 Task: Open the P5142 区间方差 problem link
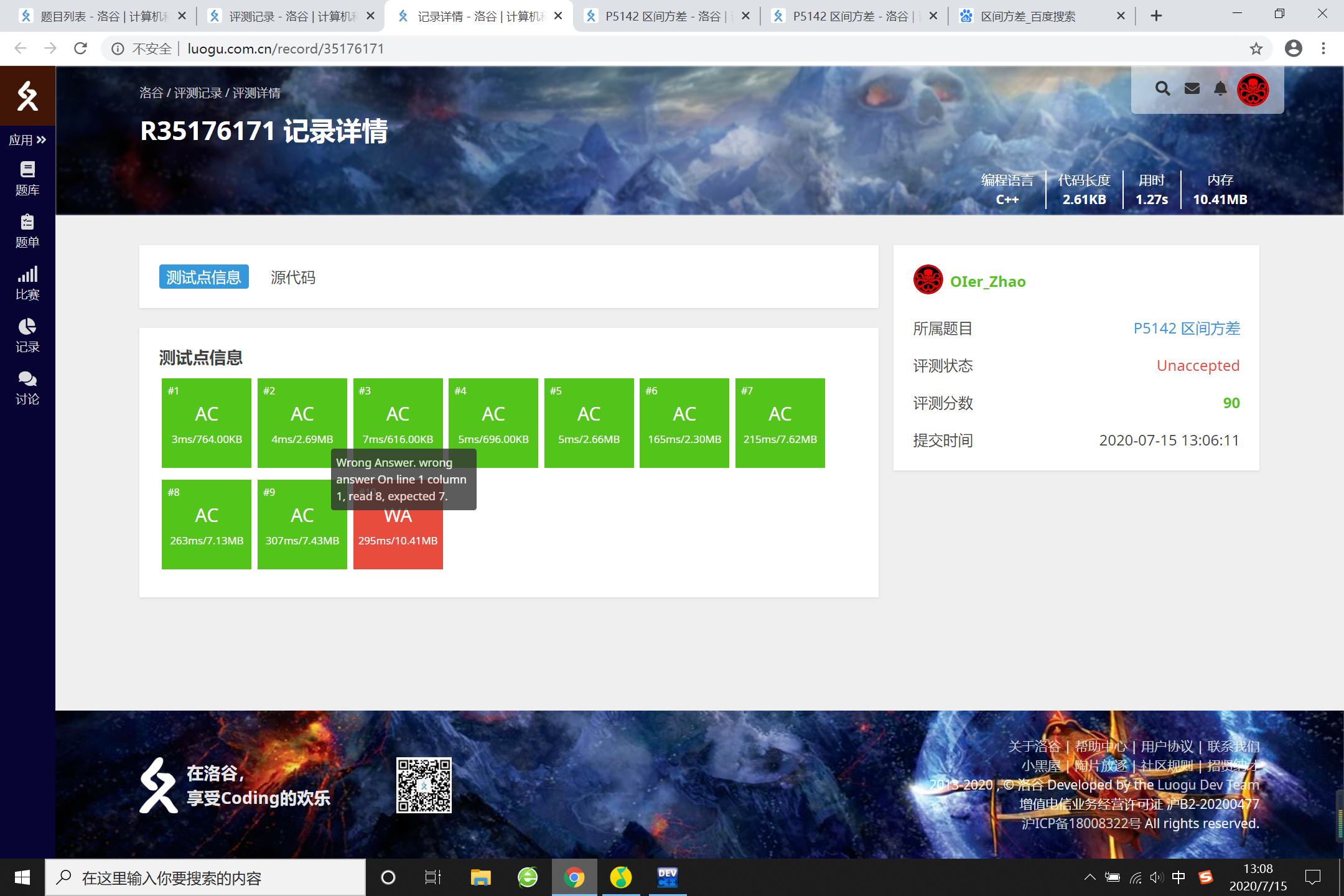point(1186,329)
